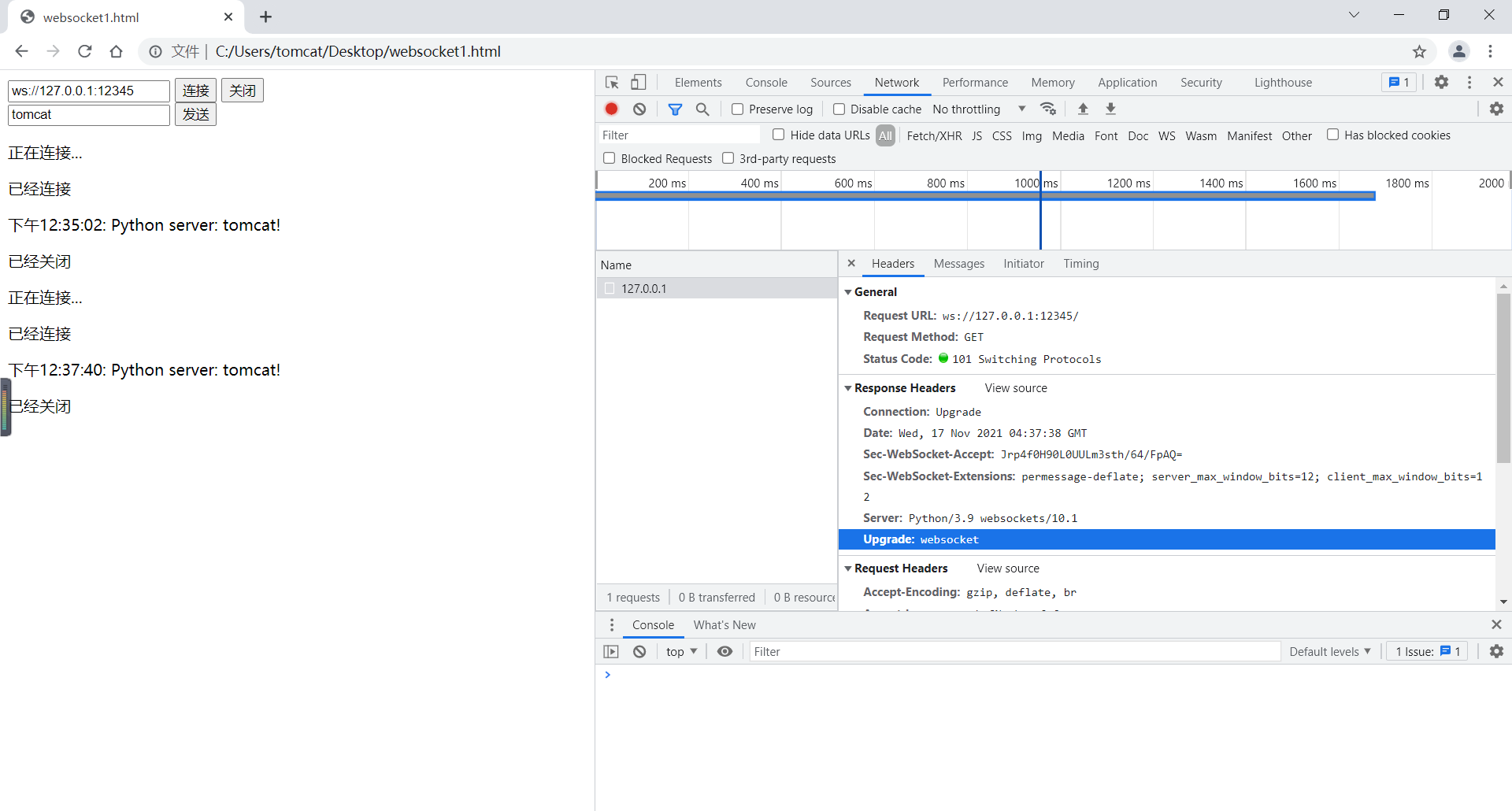The height and width of the screenshot is (811, 1512).
Task: Collapse the Request Headers section
Action: click(x=848, y=568)
